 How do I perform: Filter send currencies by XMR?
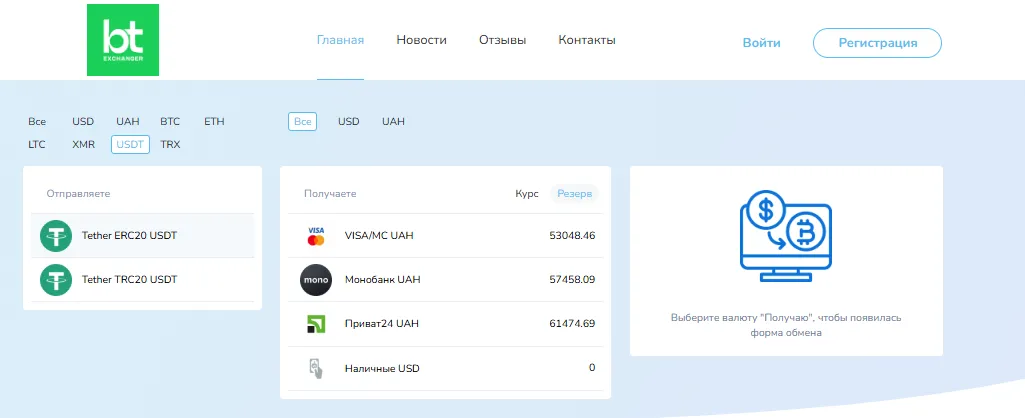tap(84, 145)
